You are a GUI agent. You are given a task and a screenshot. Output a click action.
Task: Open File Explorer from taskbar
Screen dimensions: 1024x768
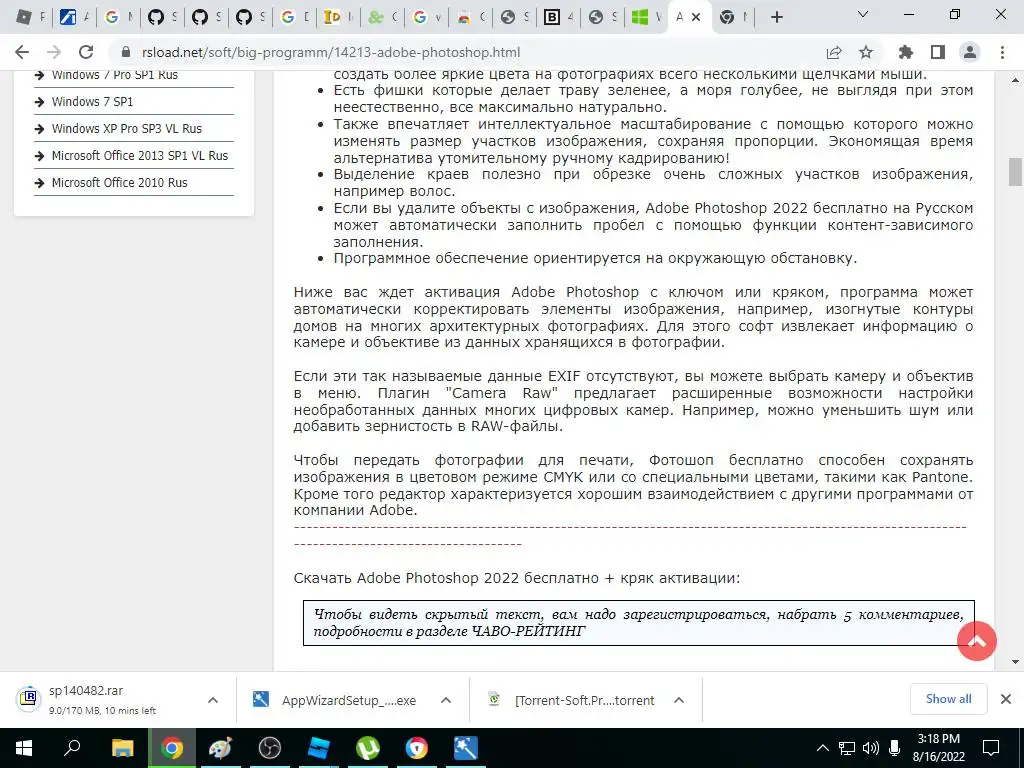(122, 748)
